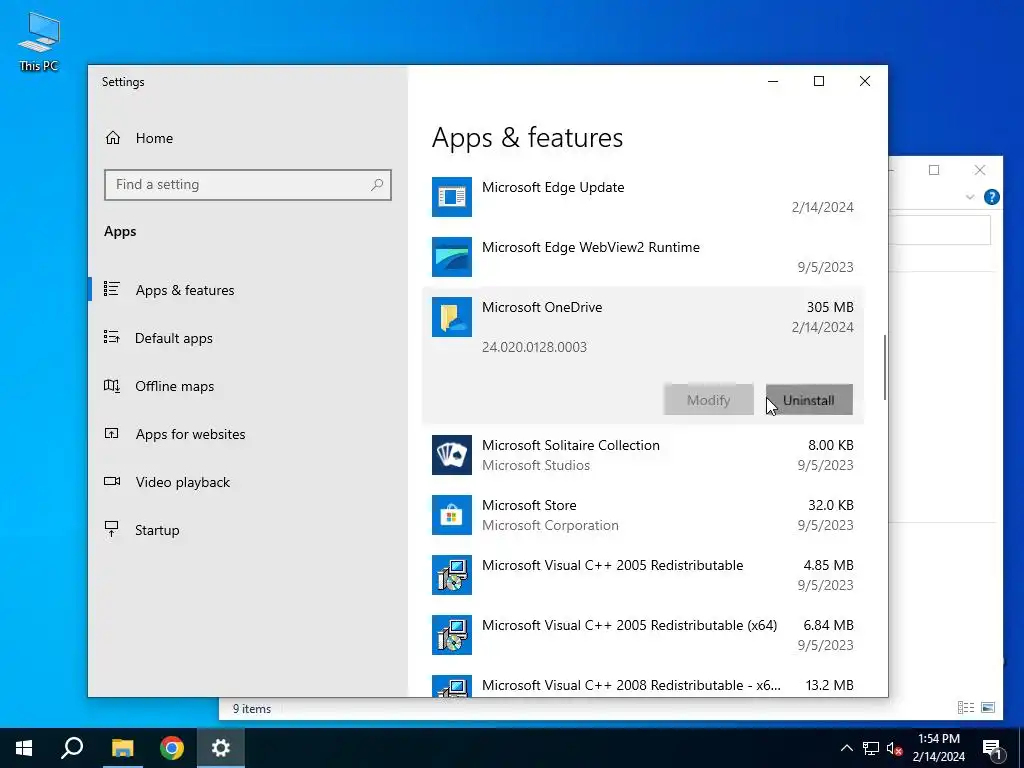Screen dimensions: 1024x768
Task: Click in the Find a setting field
Action: click(248, 185)
